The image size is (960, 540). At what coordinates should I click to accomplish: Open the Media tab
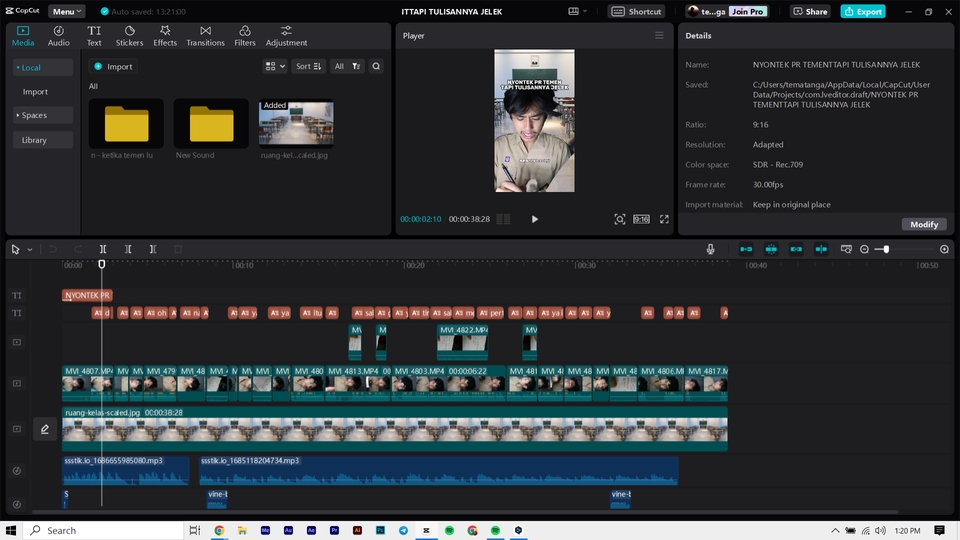[23, 36]
